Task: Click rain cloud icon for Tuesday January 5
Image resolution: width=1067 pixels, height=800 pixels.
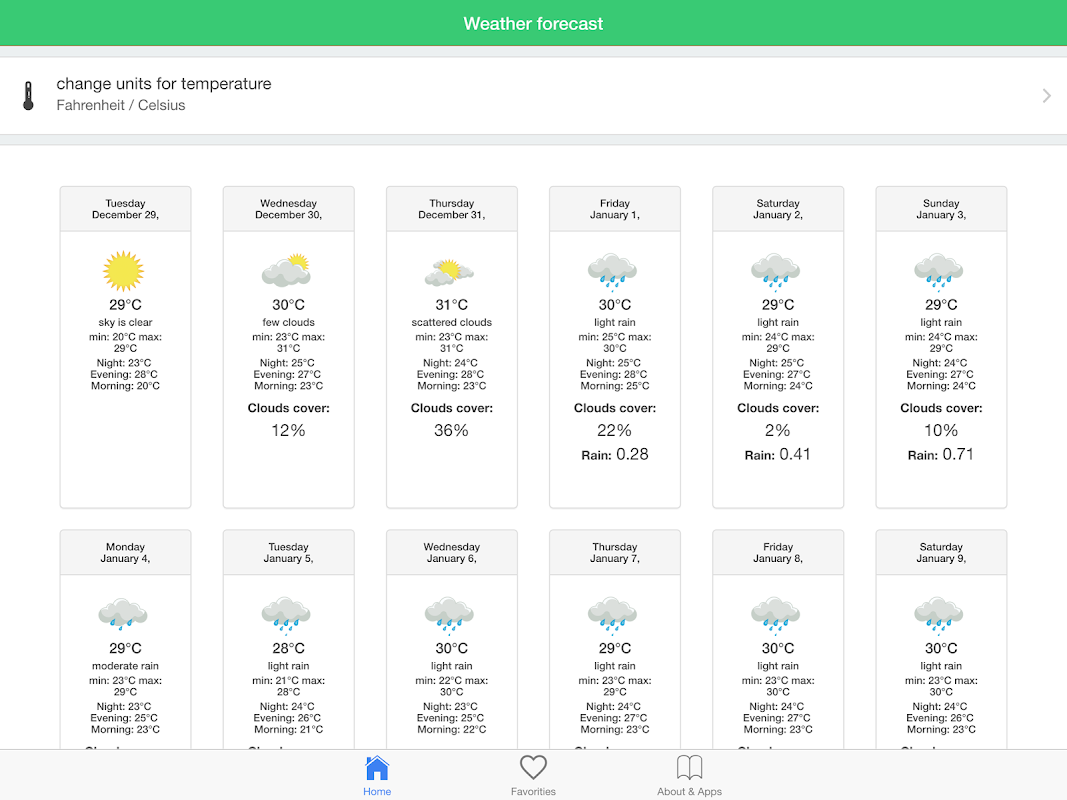Action: point(286,614)
